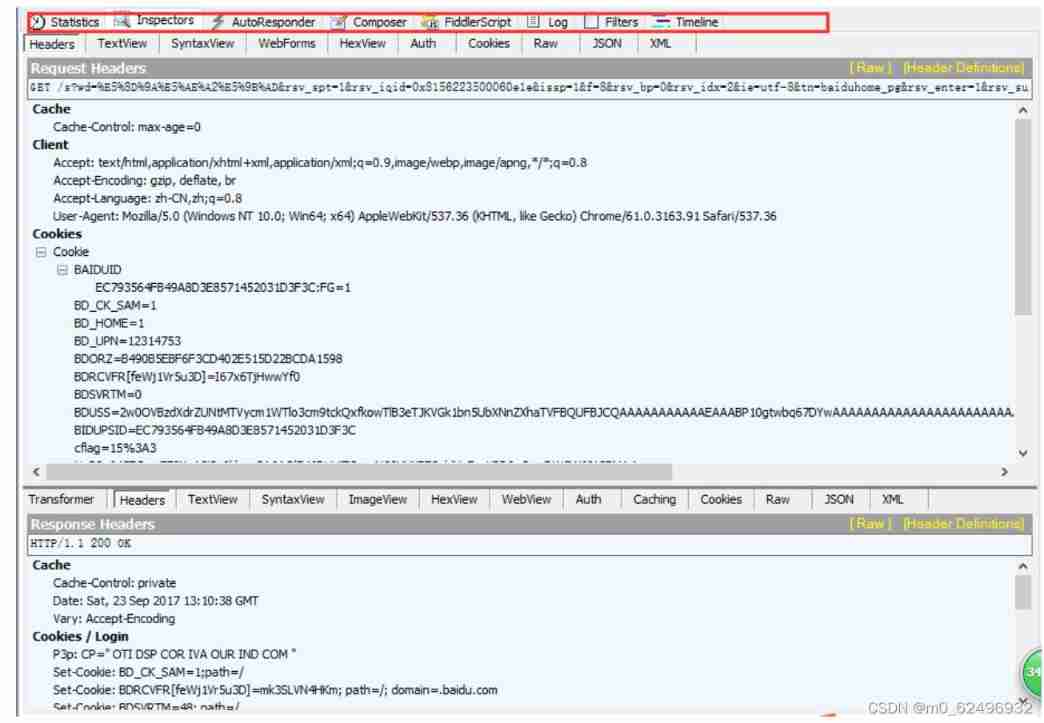The width and height of the screenshot is (1044, 723).
Task: Click response headers vertical scrollbar thumb
Action: [1023, 593]
